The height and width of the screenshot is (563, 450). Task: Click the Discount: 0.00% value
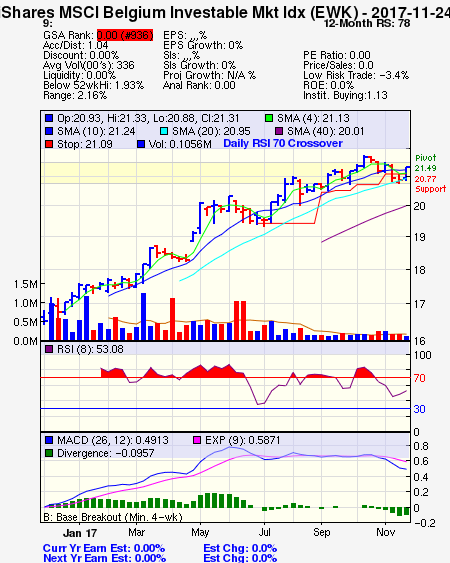point(81,55)
